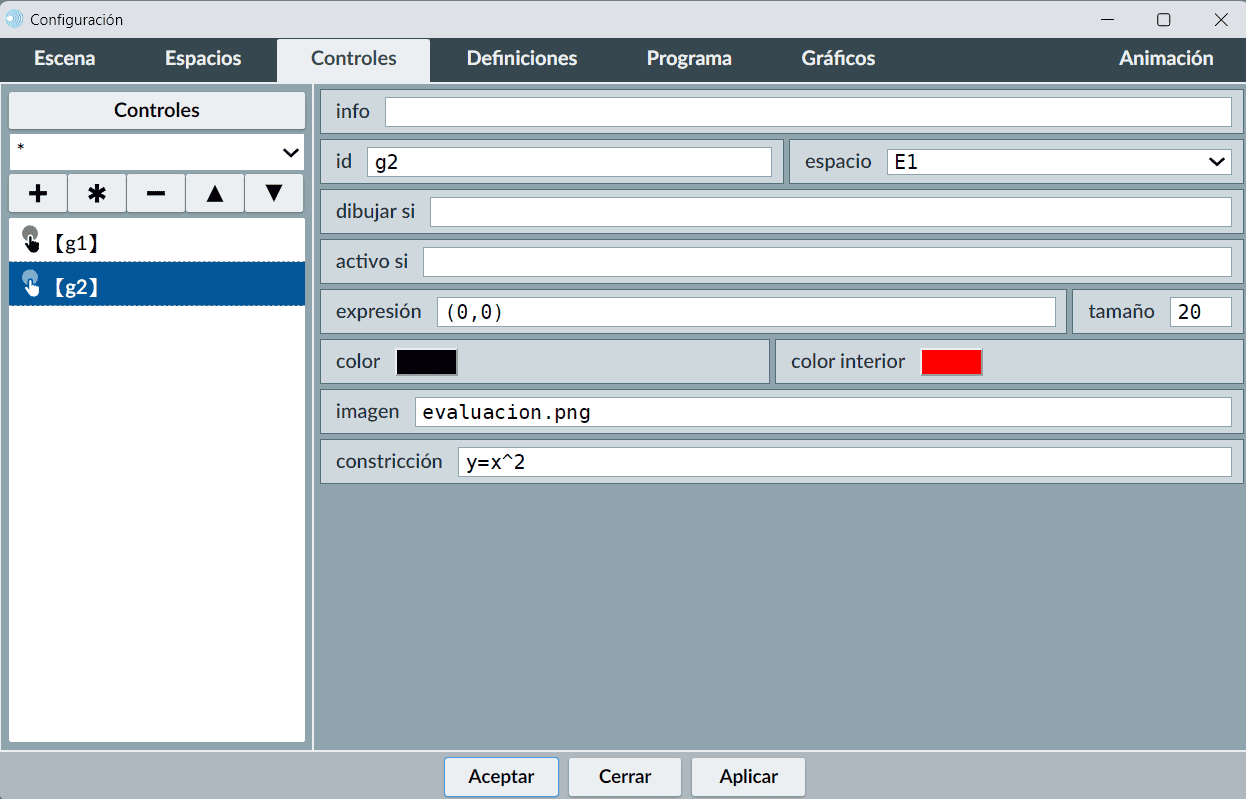Open the red color interior swatch
This screenshot has width=1246, height=799.
coord(951,362)
